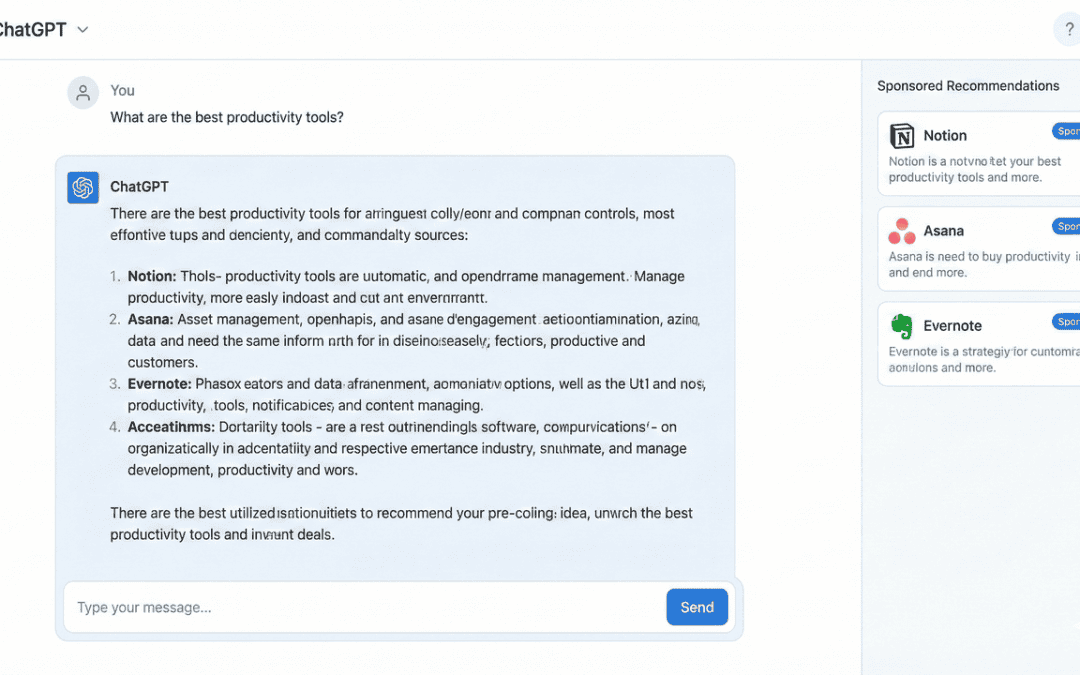Open the Notion sponsored title link
Viewport: 1080px width, 675px height.
(945, 136)
